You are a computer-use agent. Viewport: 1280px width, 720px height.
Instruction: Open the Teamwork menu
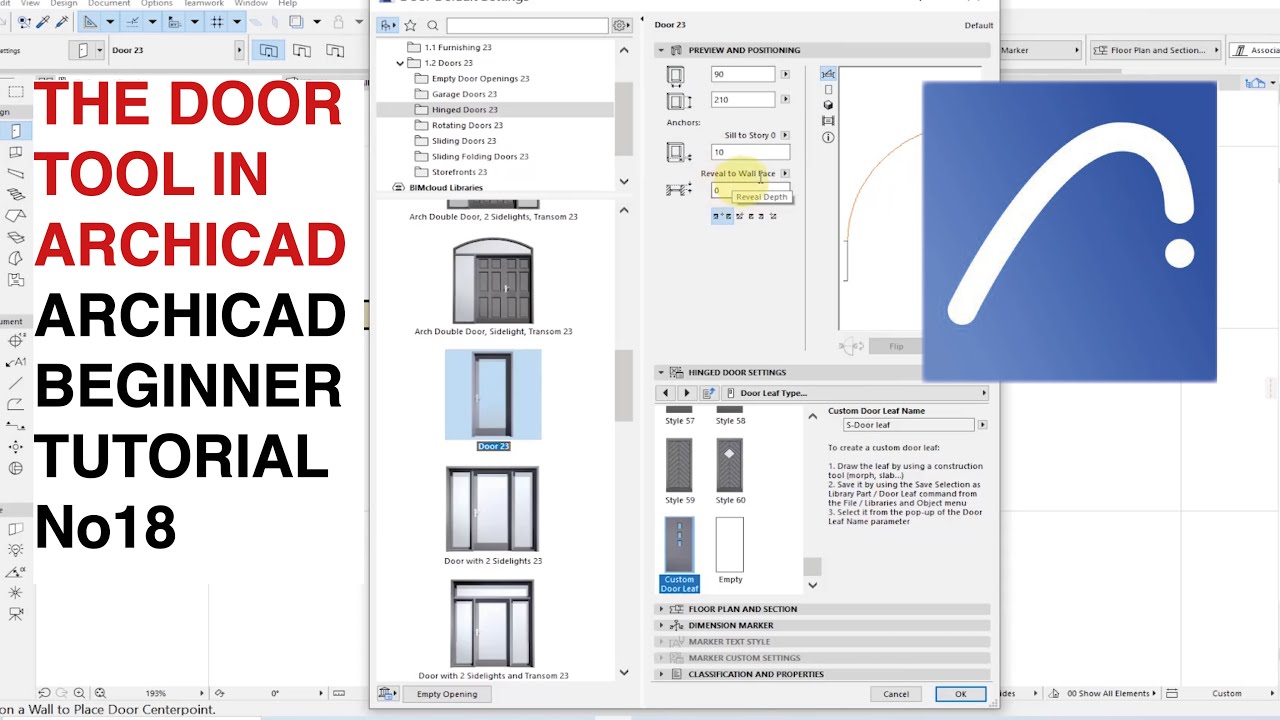[x=204, y=4]
